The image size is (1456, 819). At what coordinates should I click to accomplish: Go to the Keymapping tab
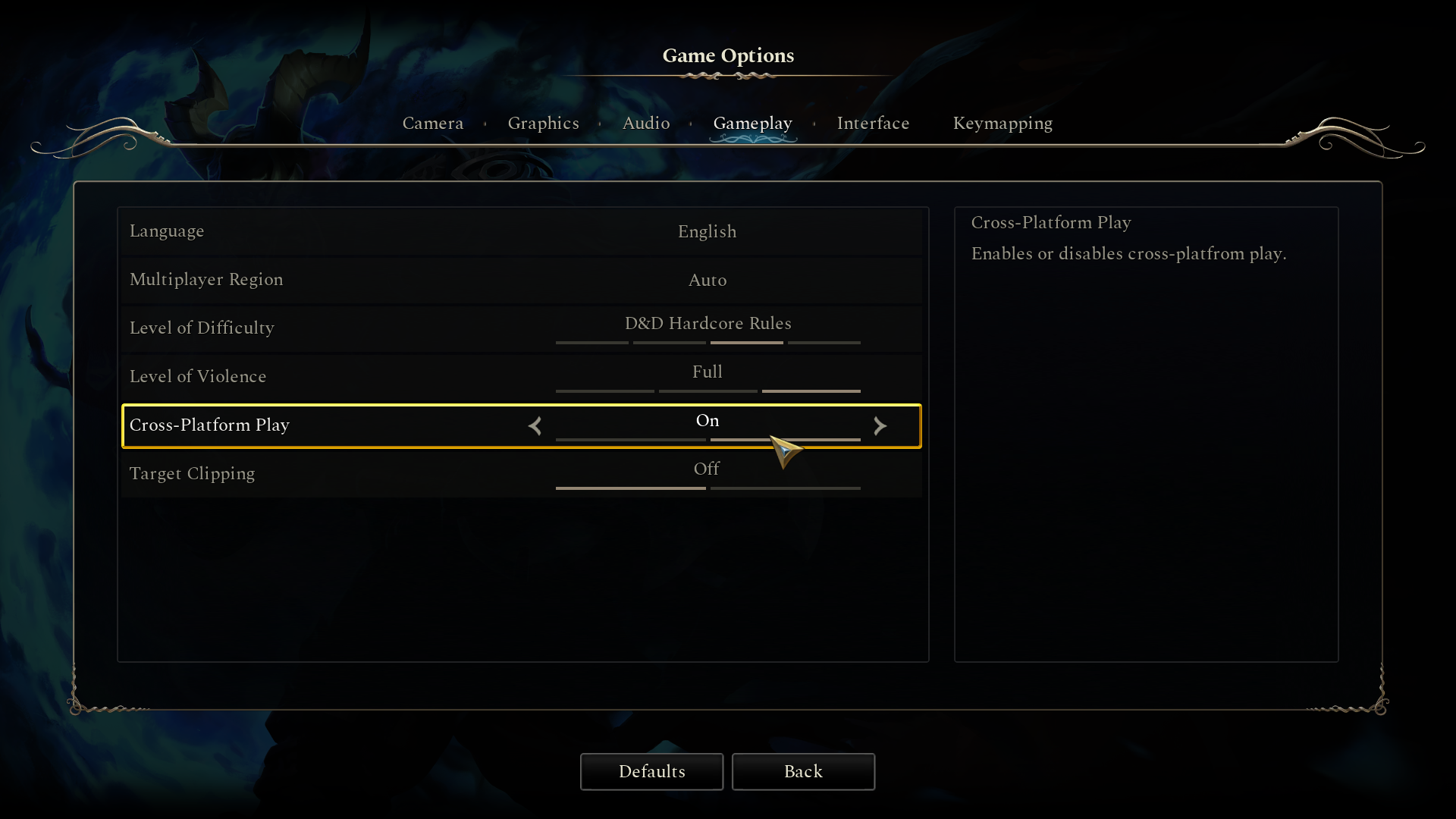click(x=1003, y=123)
